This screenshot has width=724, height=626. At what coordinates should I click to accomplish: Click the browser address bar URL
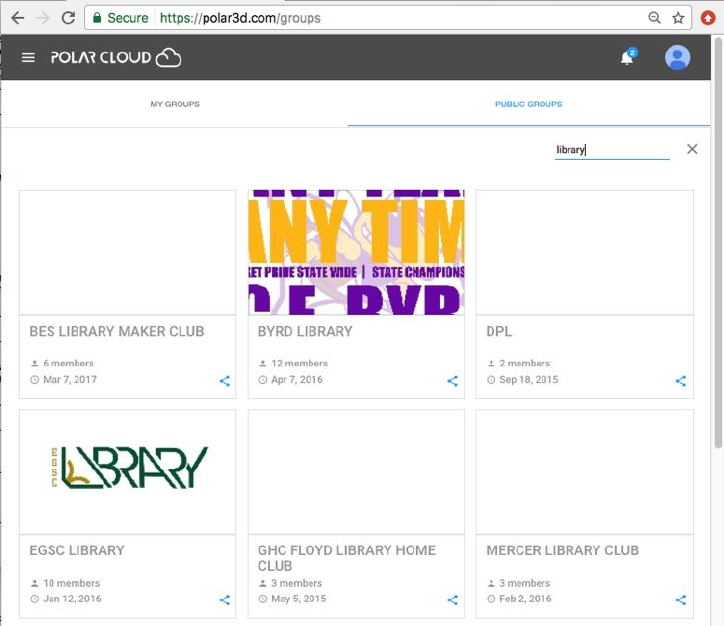240,18
